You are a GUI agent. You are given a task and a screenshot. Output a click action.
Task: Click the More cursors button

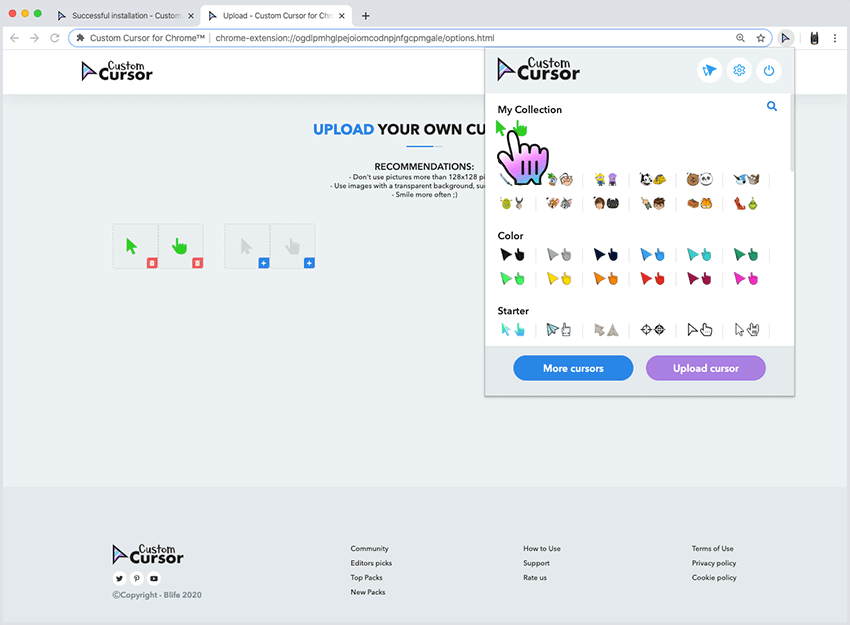(x=573, y=368)
